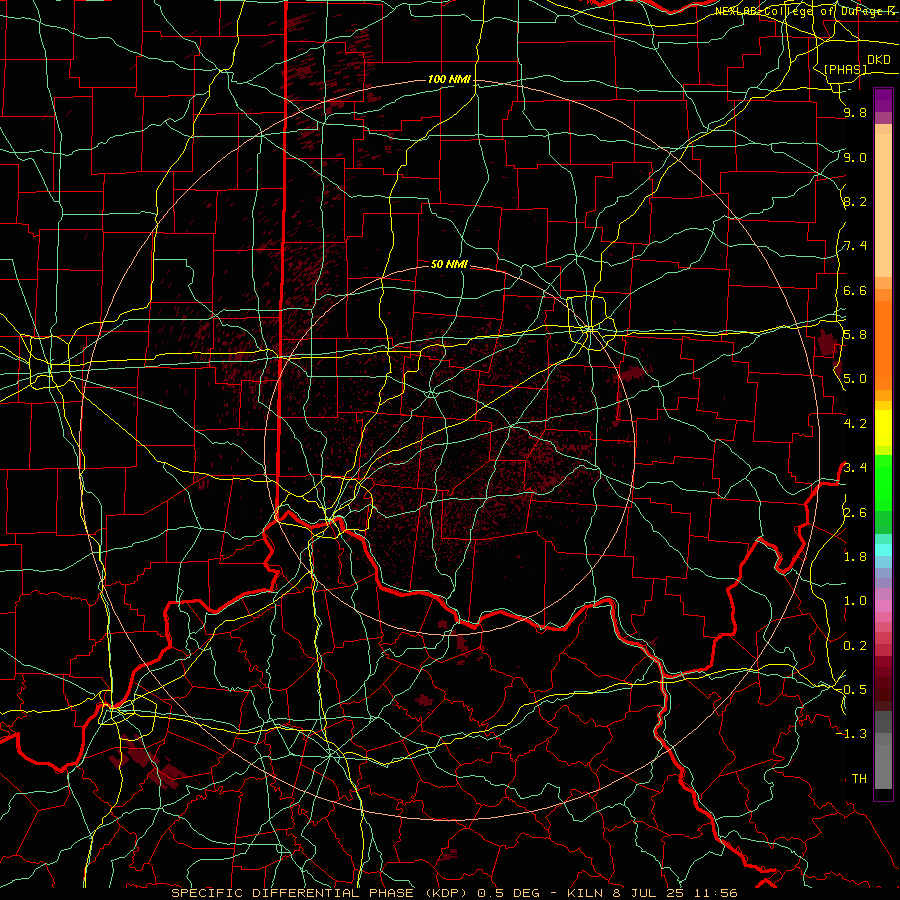This screenshot has height=900, width=900.
Task: Click the 1.0 legend value
Action: (855, 601)
